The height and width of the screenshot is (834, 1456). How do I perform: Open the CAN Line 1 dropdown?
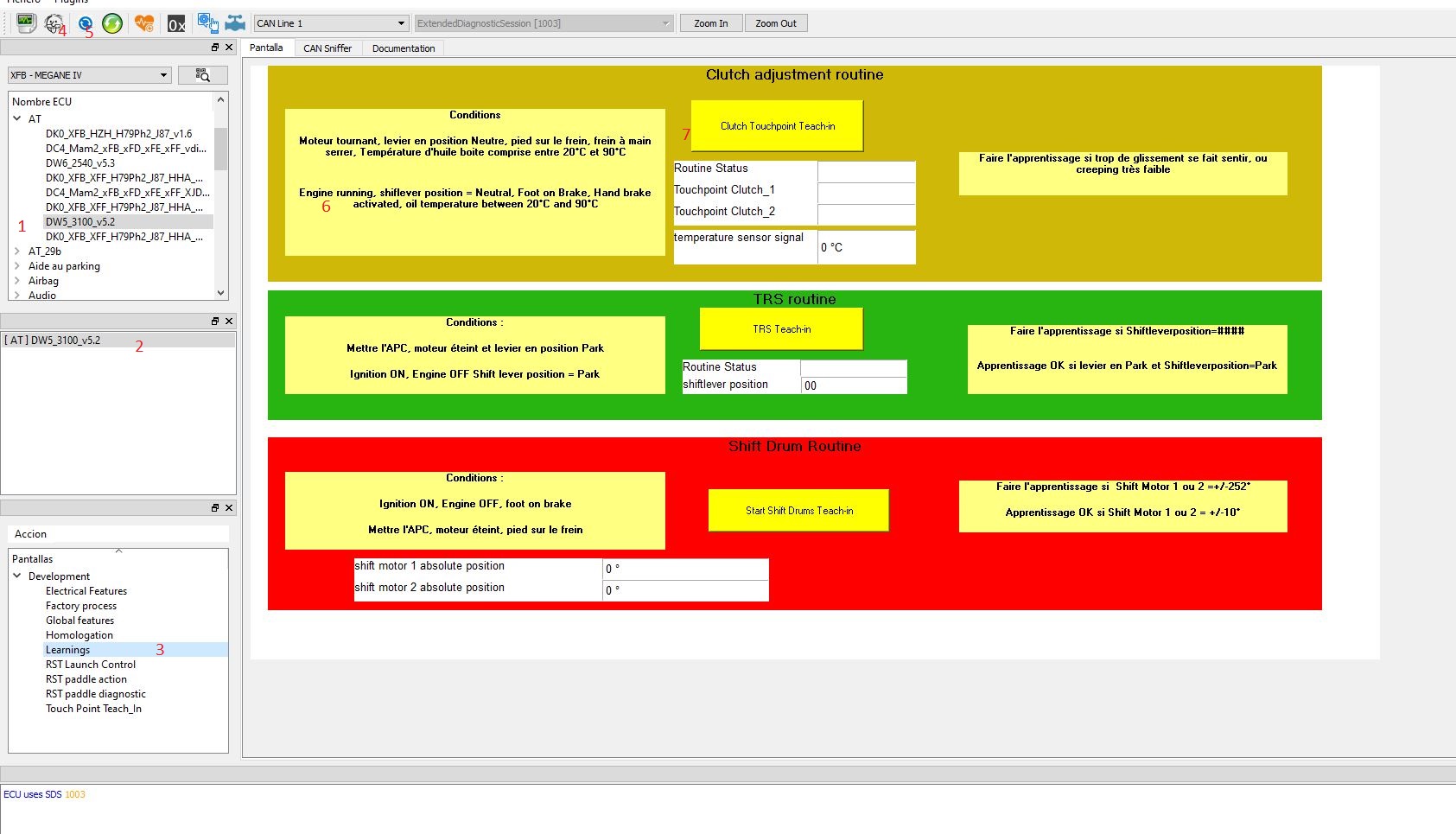point(331,23)
